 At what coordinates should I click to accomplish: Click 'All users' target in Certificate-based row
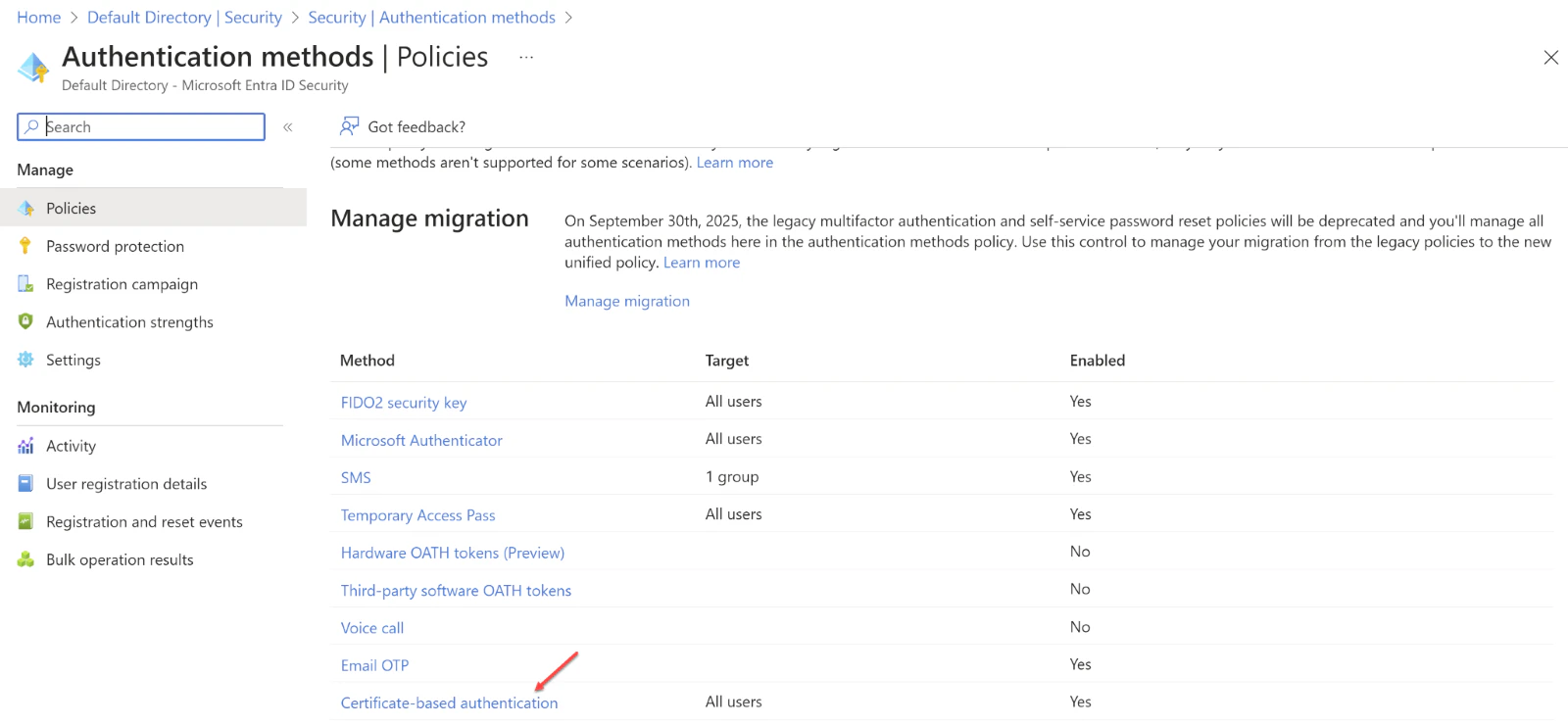pyautogui.click(x=734, y=702)
